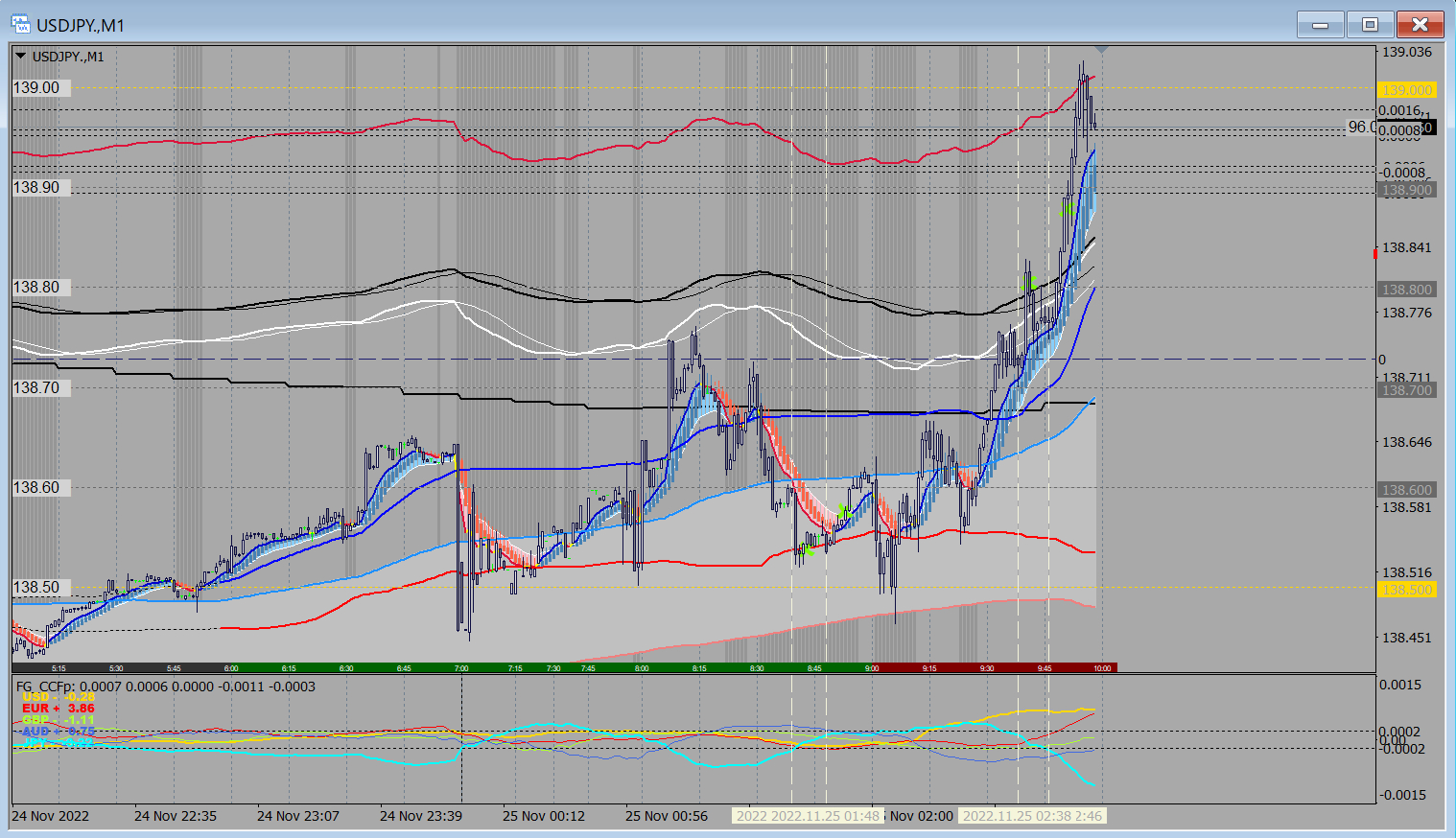This screenshot has height=838, width=1456.
Task: Click the 7:00 mark on green session bar
Action: [x=461, y=668]
